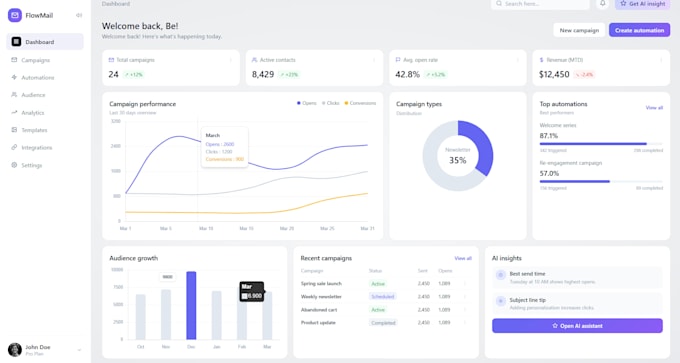Open options menu on Total campaigns card
Screen dimensions: 680x363
[x=231, y=60]
